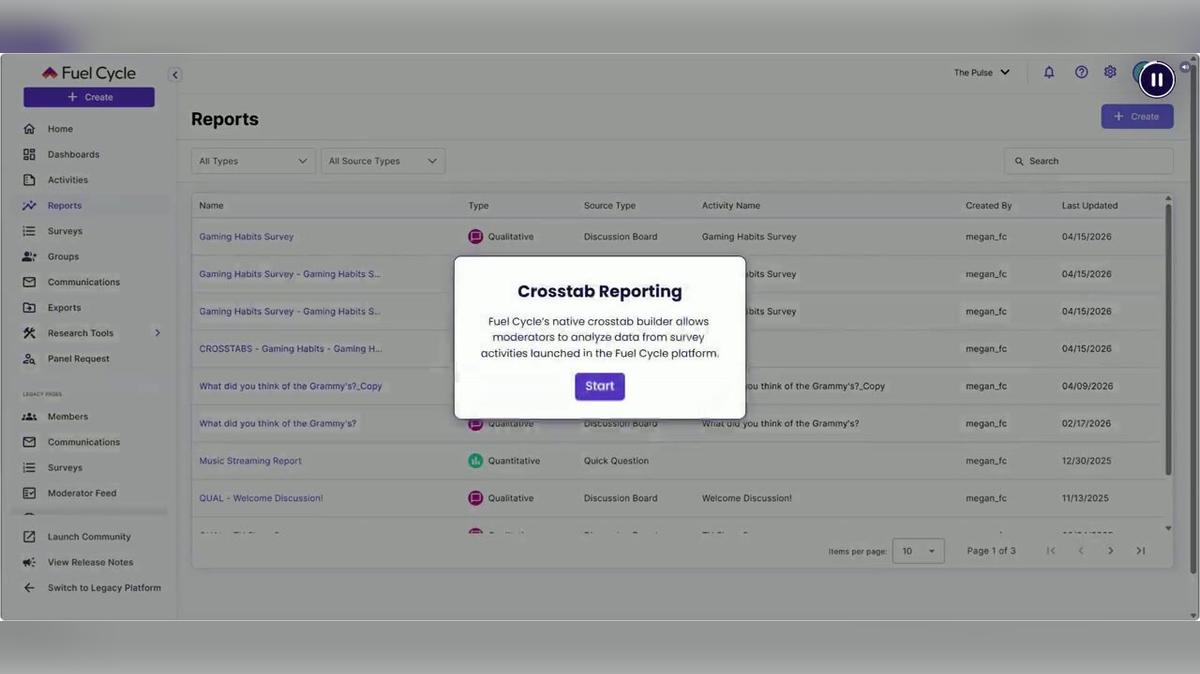
Task: Open the Items per page dropdown
Action: coord(918,551)
